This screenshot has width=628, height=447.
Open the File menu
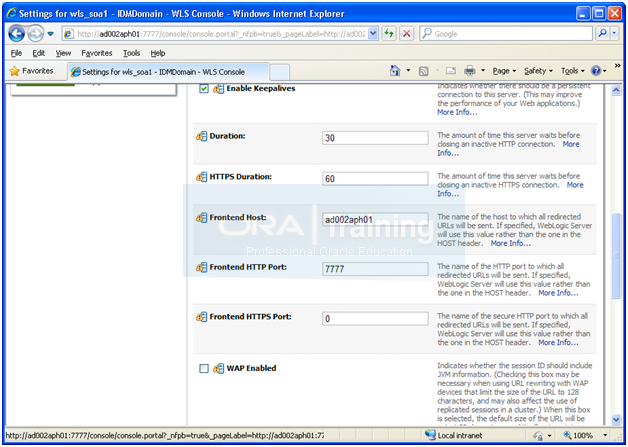[x=16, y=53]
